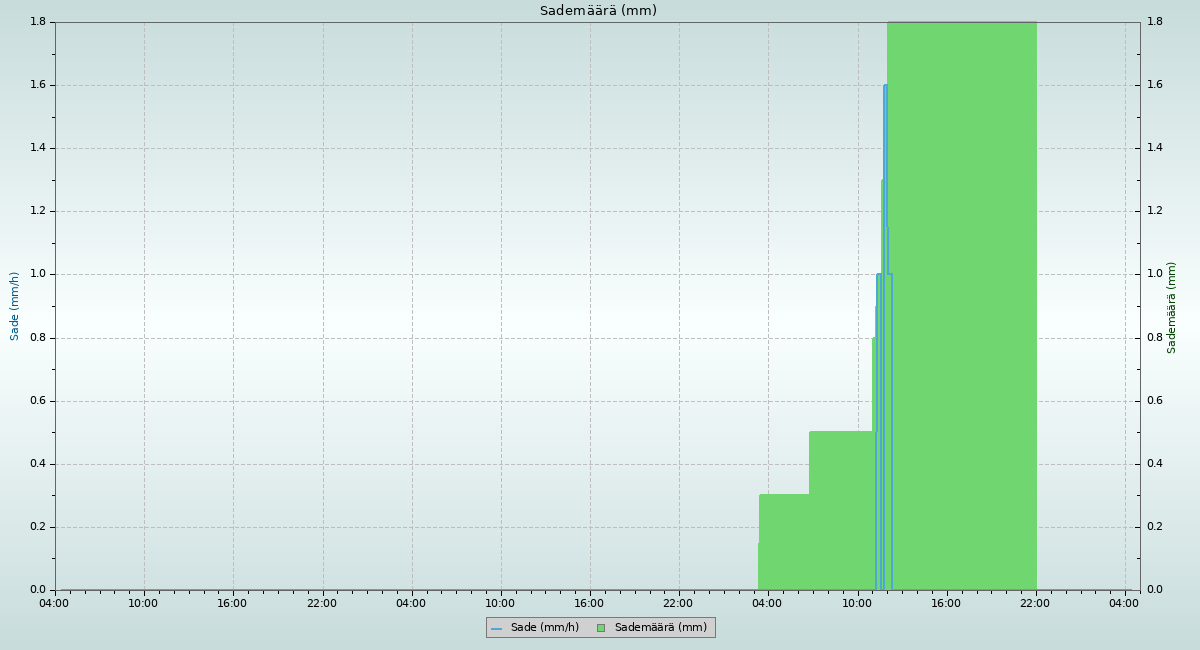Click the first 04:00 label on the time axis

point(54,603)
